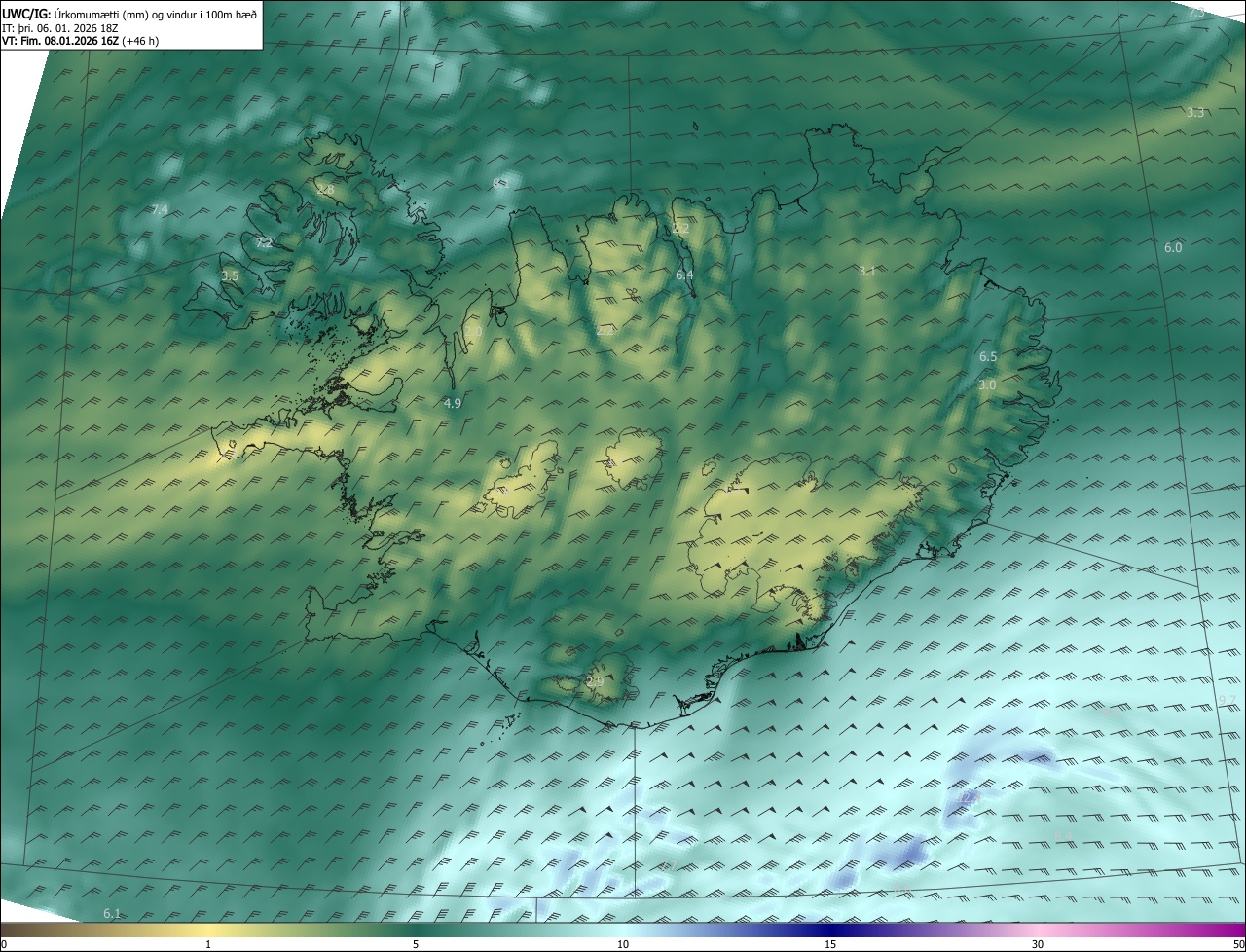Select the 4.9 value label
Image resolution: width=1246 pixels, height=952 pixels.
[x=453, y=403]
